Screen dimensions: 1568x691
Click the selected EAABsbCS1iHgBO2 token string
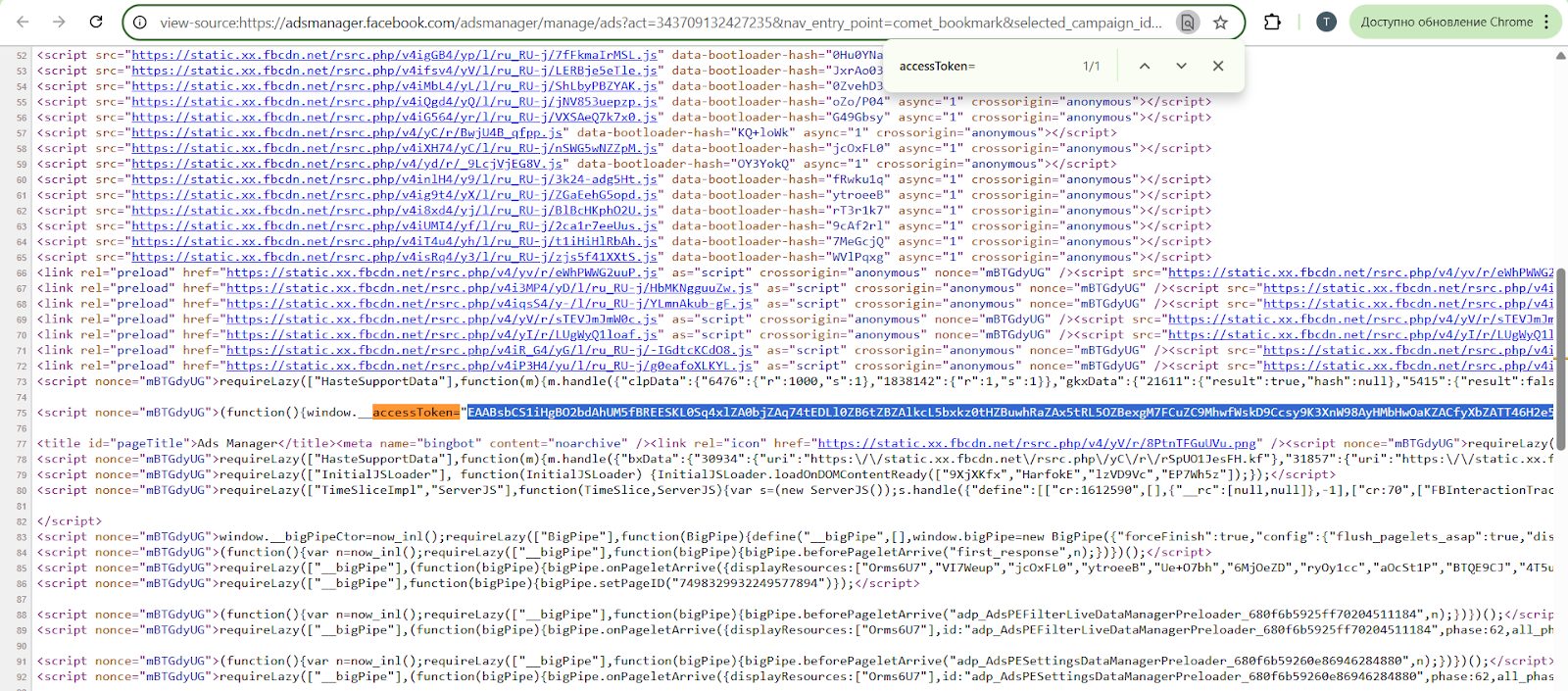1010,413
